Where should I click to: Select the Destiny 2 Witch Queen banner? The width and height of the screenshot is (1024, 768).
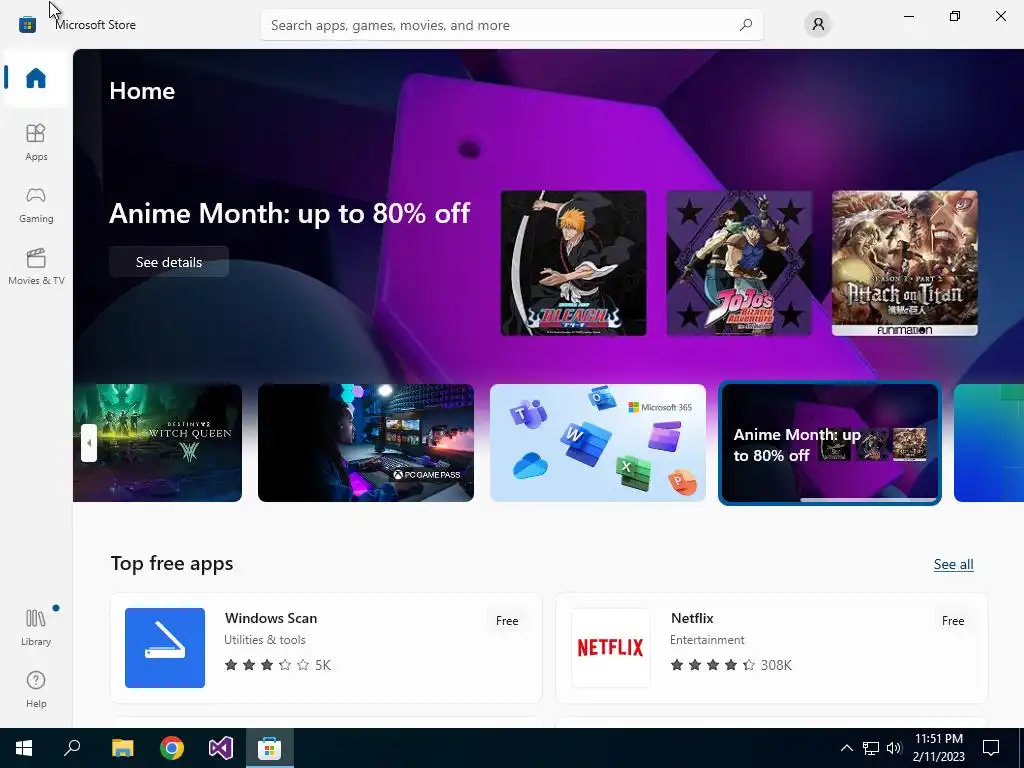click(157, 443)
